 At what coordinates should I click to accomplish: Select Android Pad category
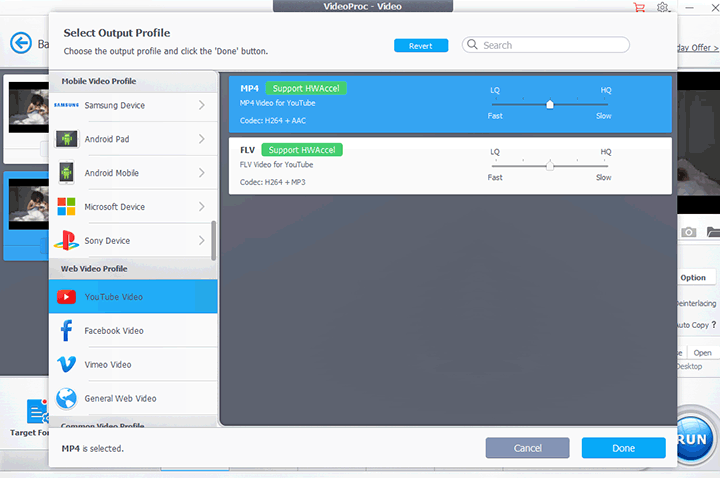133,139
